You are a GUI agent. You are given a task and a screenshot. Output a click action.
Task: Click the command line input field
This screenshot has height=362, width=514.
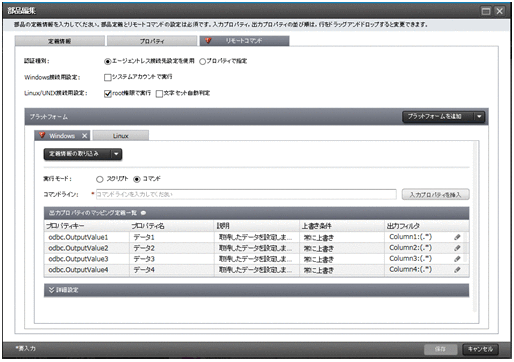pos(246,194)
